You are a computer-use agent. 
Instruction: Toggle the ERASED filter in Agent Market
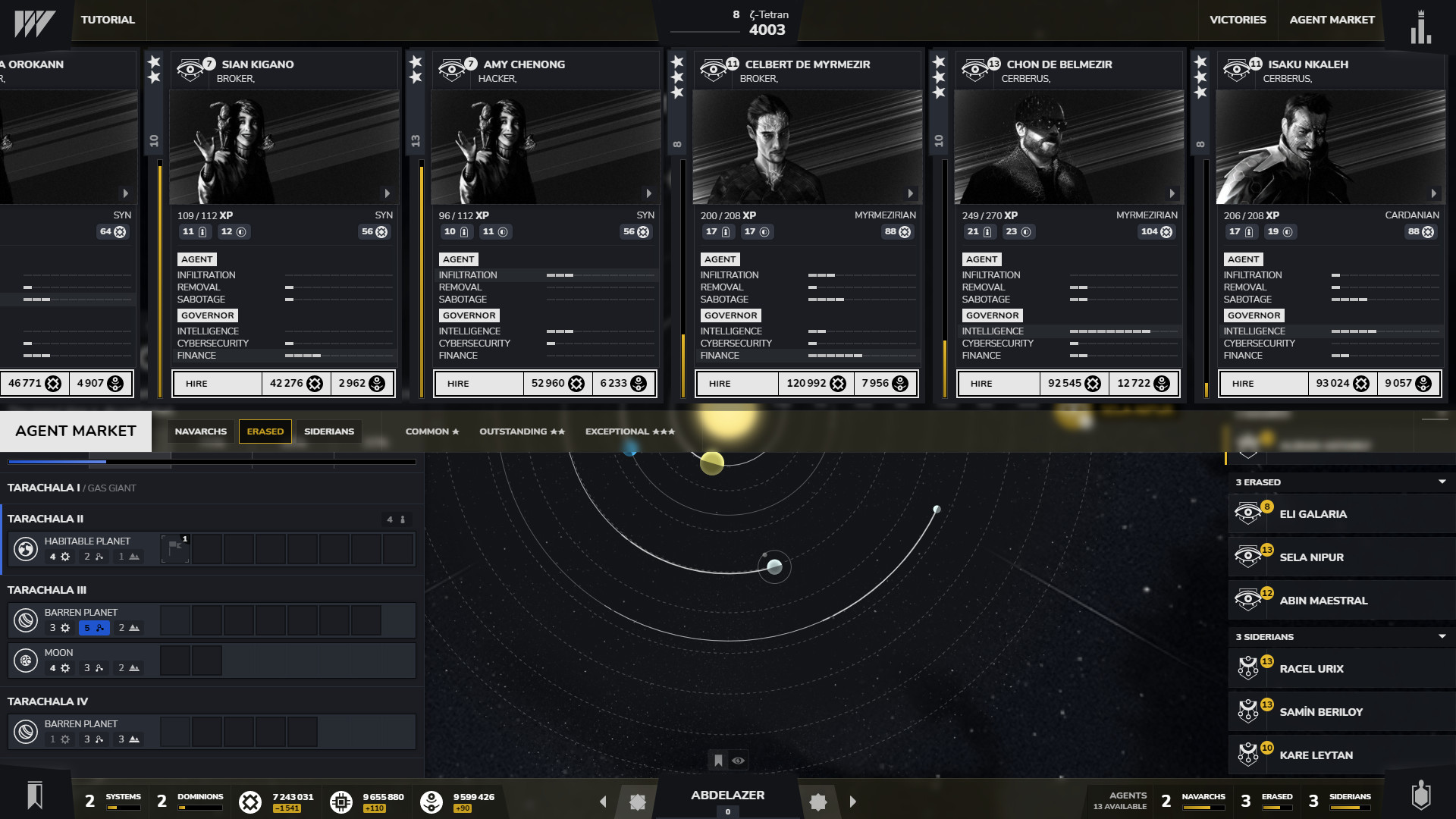point(265,431)
